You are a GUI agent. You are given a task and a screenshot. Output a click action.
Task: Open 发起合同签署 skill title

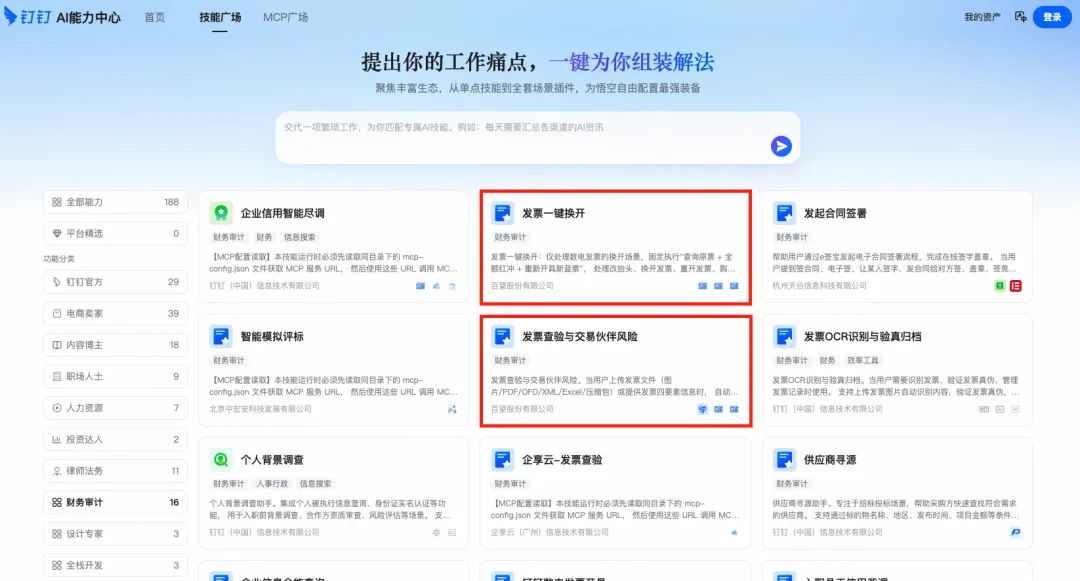[x=835, y=213]
